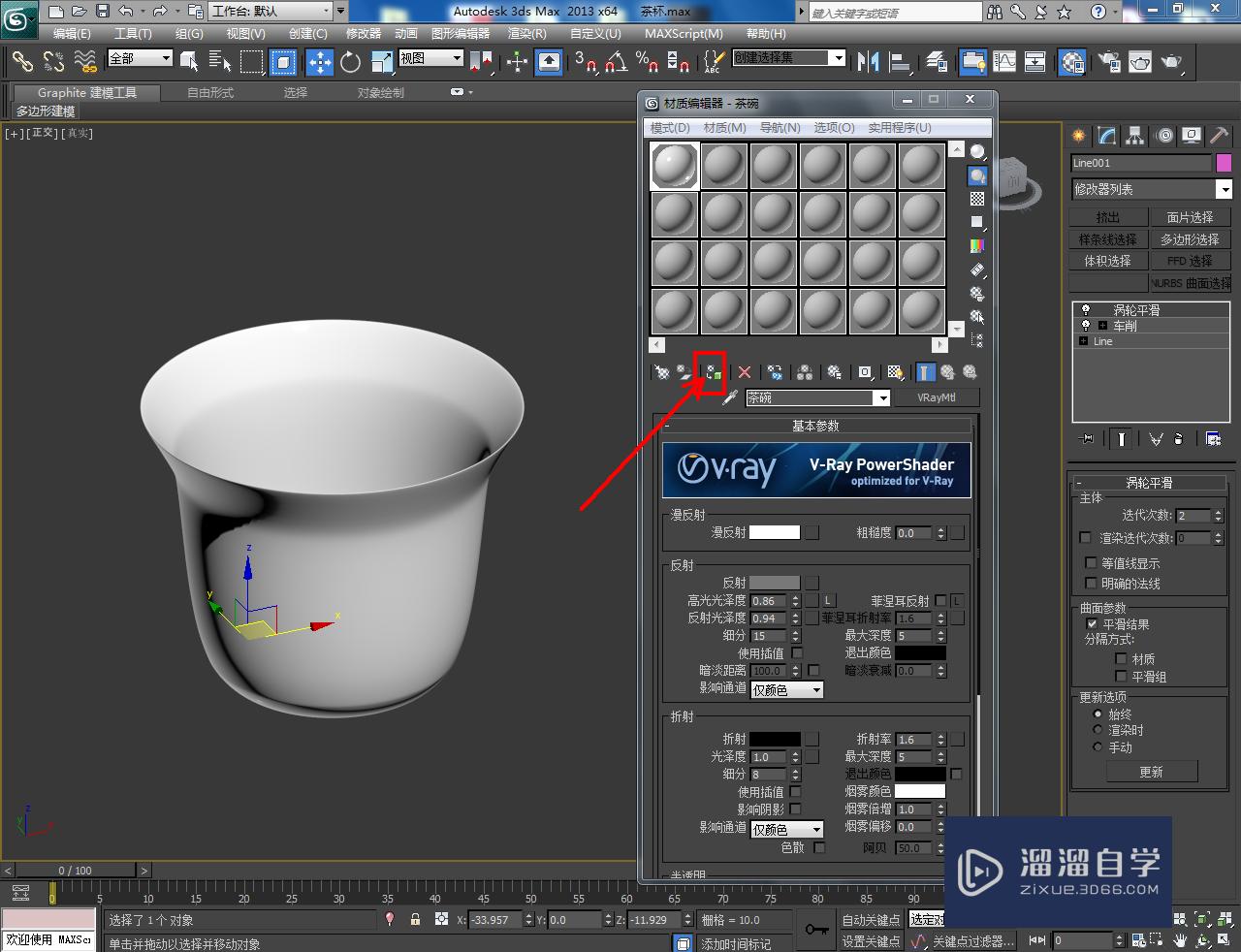This screenshot has width=1241, height=952.
Task: Click Put Material to Scene icon
Action: (685, 372)
